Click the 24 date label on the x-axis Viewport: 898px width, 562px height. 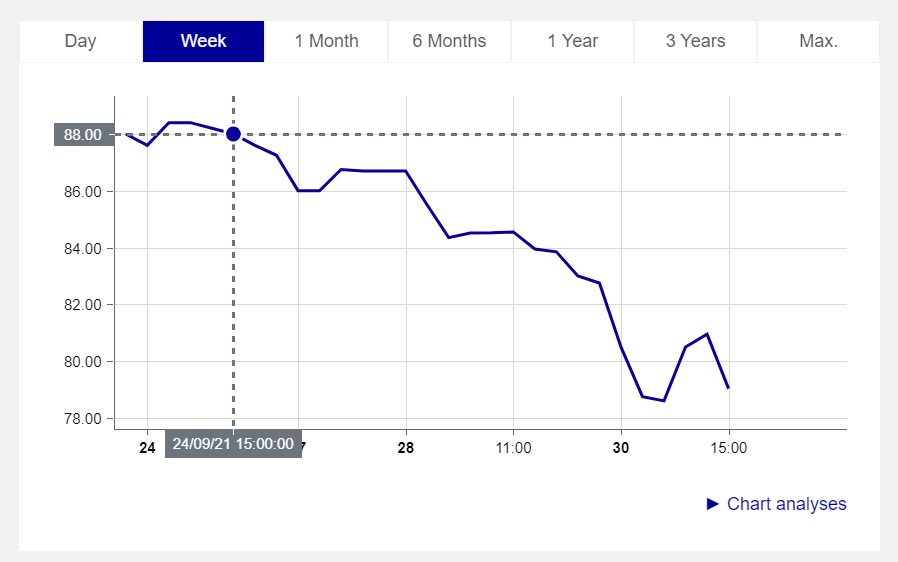(x=147, y=448)
